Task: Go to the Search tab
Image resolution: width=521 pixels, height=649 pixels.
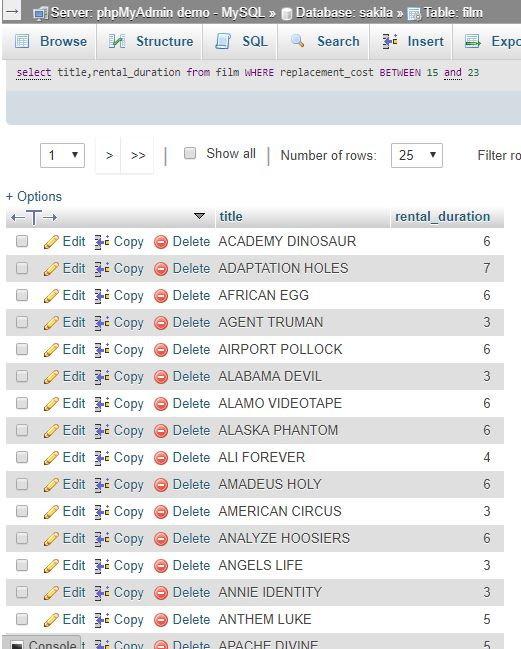Action: (324, 41)
